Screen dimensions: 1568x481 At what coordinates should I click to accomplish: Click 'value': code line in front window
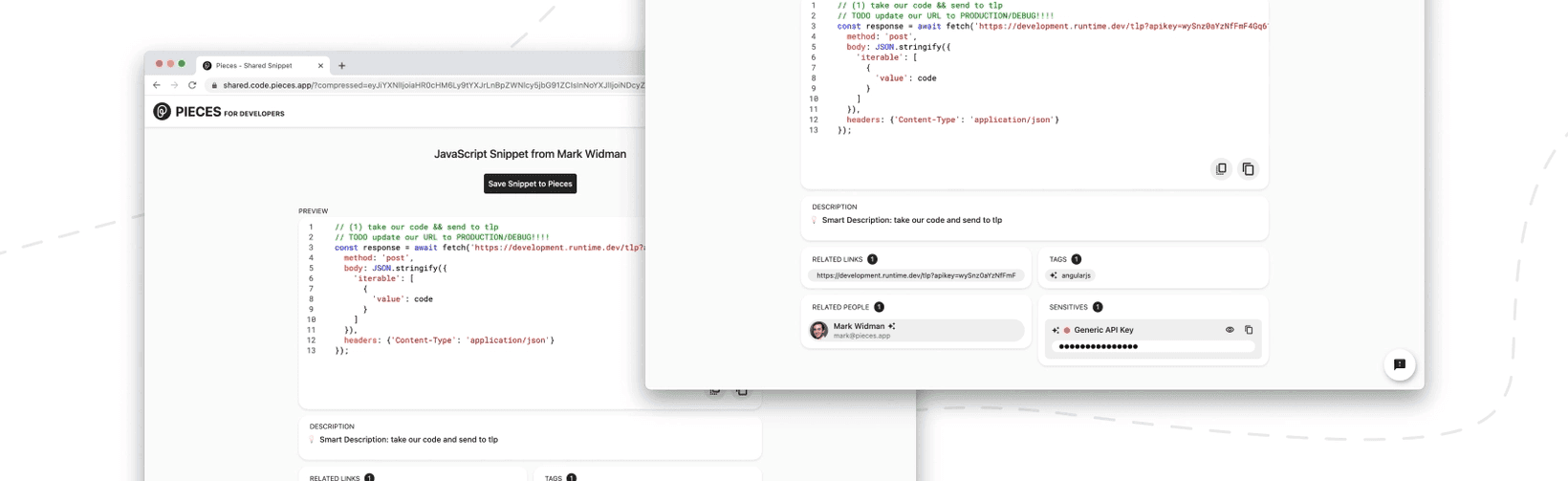[x=905, y=78]
